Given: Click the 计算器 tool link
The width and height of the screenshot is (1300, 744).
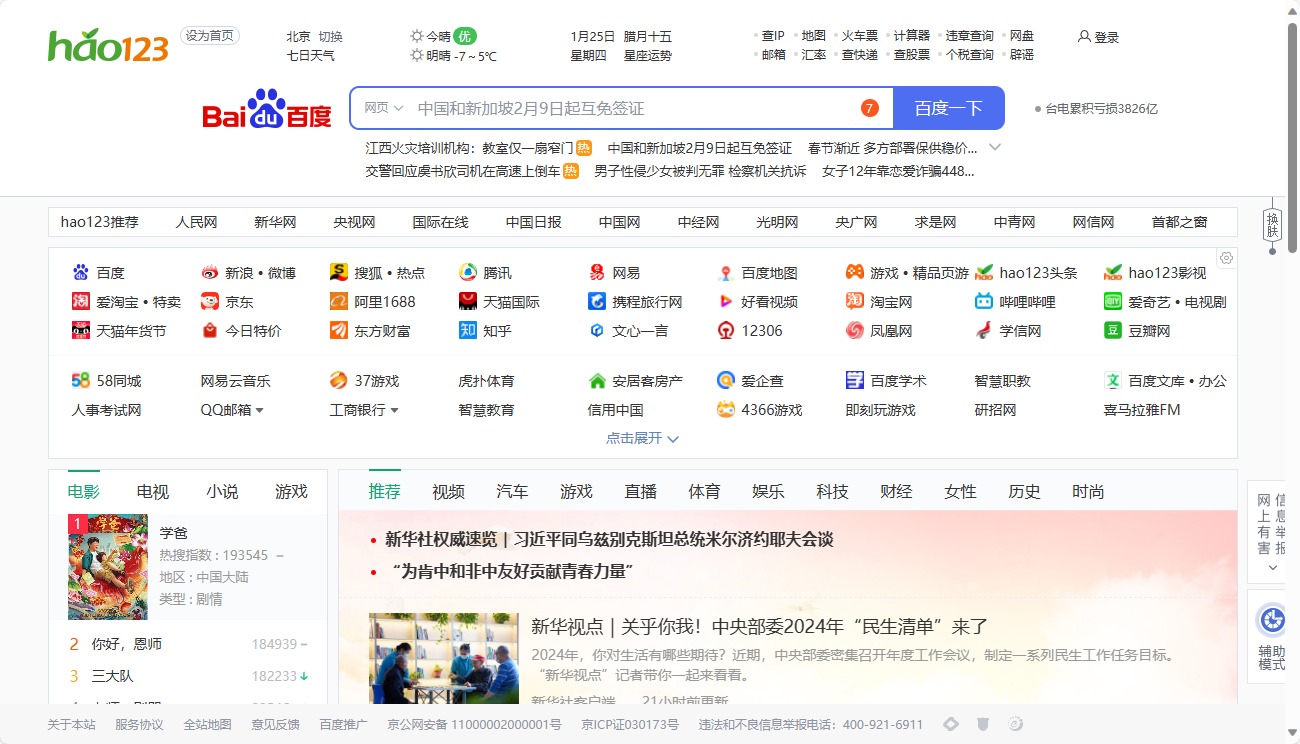Looking at the screenshot, I should [x=912, y=36].
